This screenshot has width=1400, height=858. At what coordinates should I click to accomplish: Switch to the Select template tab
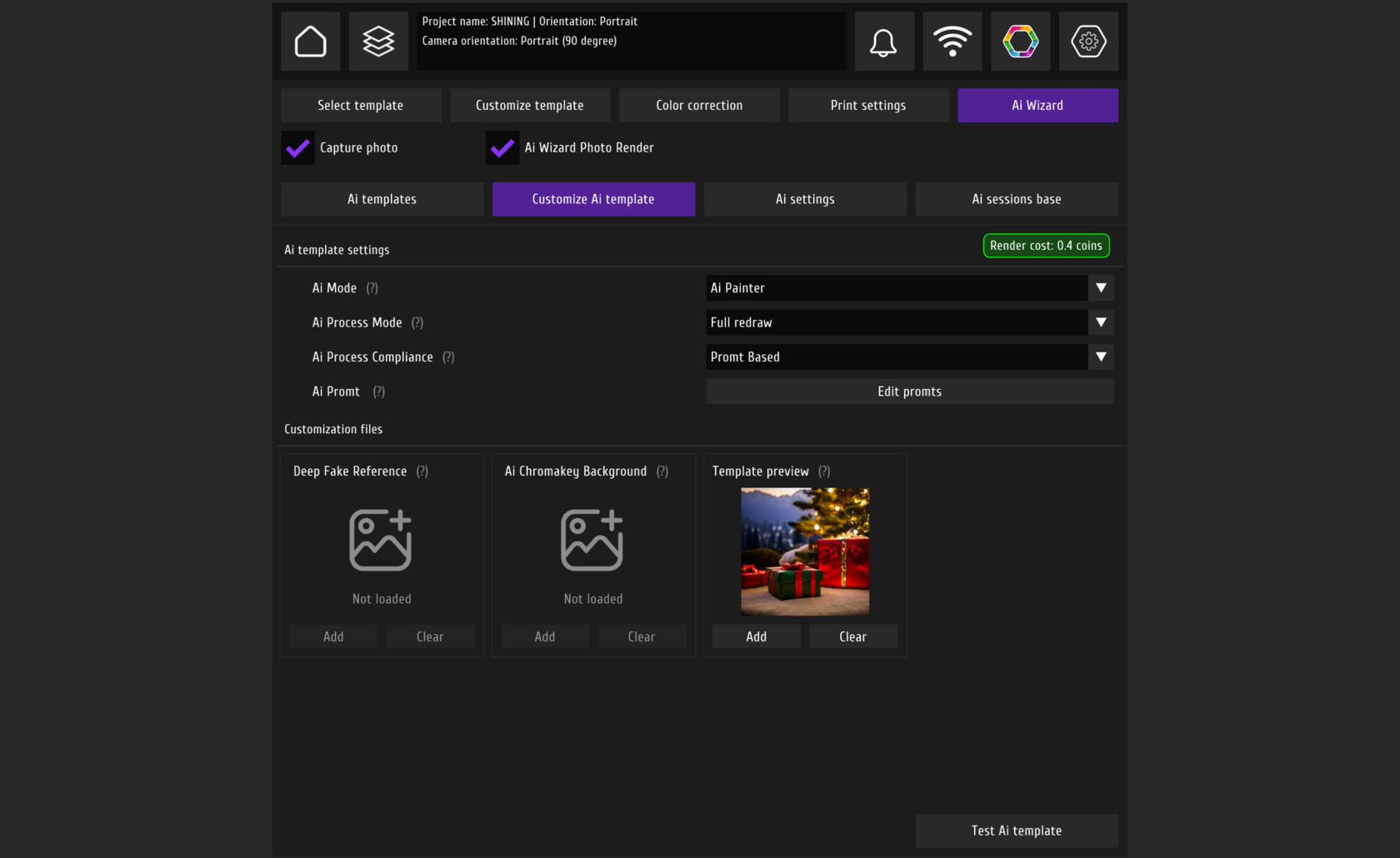tap(361, 106)
